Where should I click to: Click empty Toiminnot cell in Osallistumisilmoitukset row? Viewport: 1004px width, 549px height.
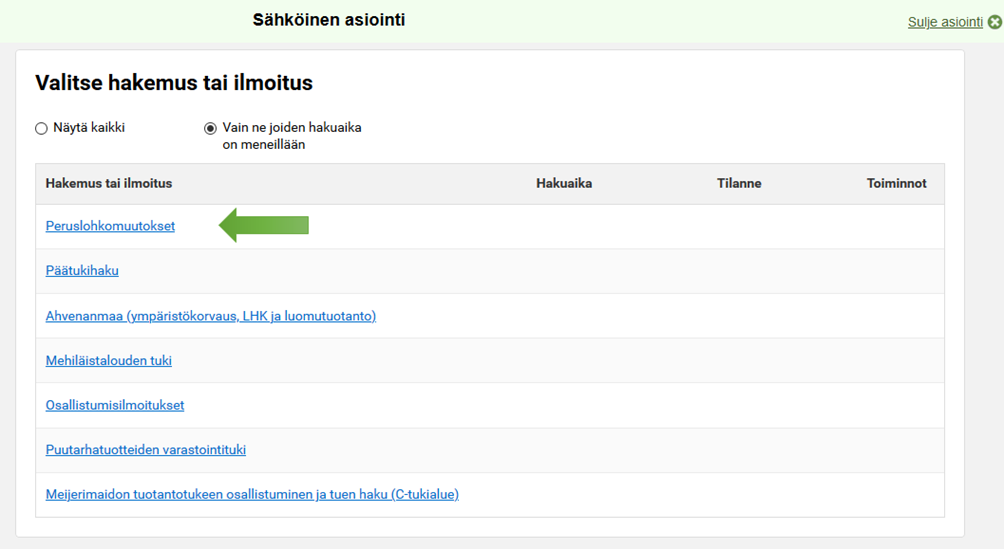click(x=896, y=405)
